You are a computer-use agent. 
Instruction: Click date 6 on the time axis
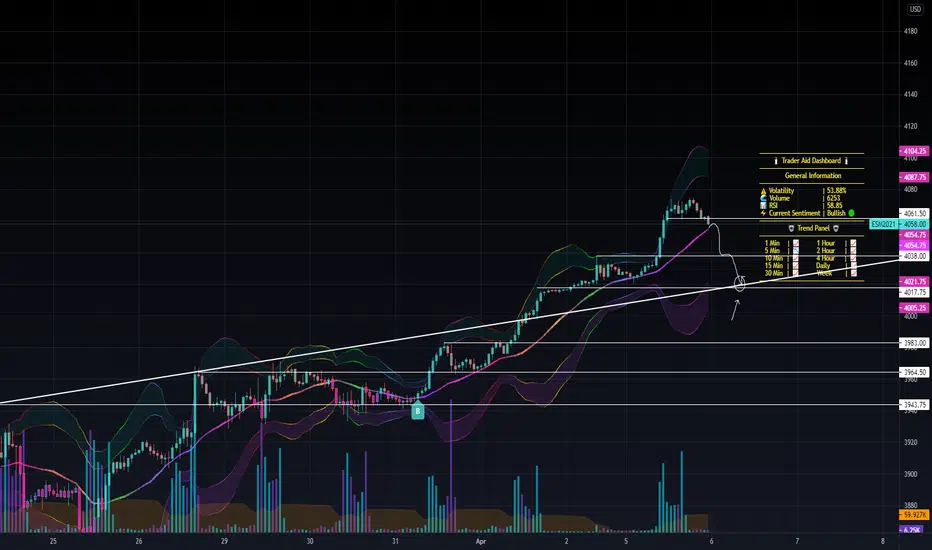(x=711, y=541)
